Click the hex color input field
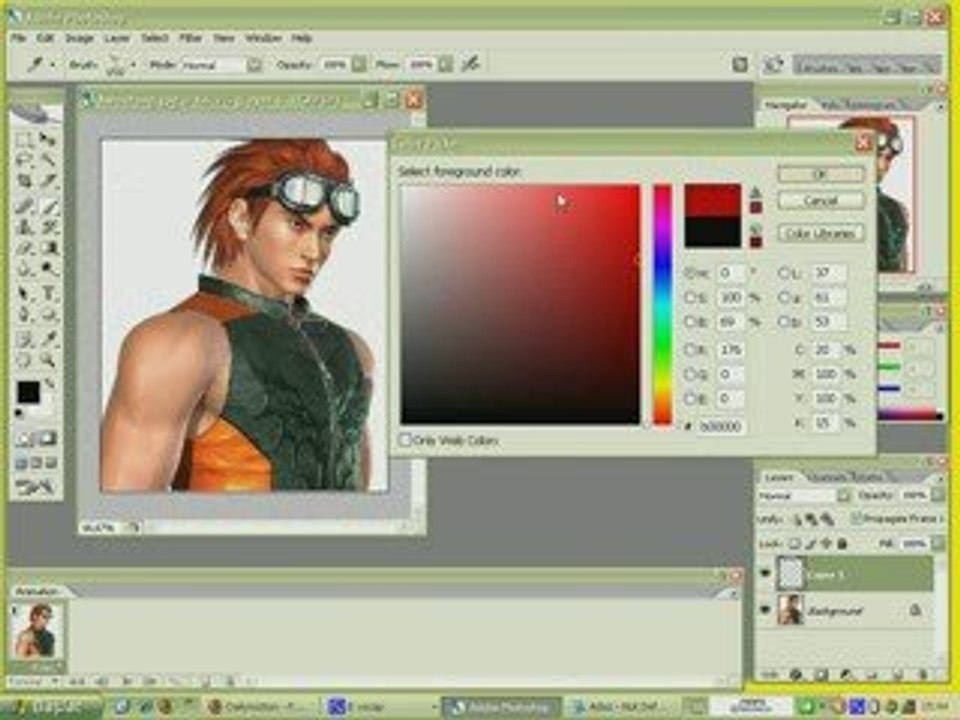960x720 pixels. (x=721, y=426)
